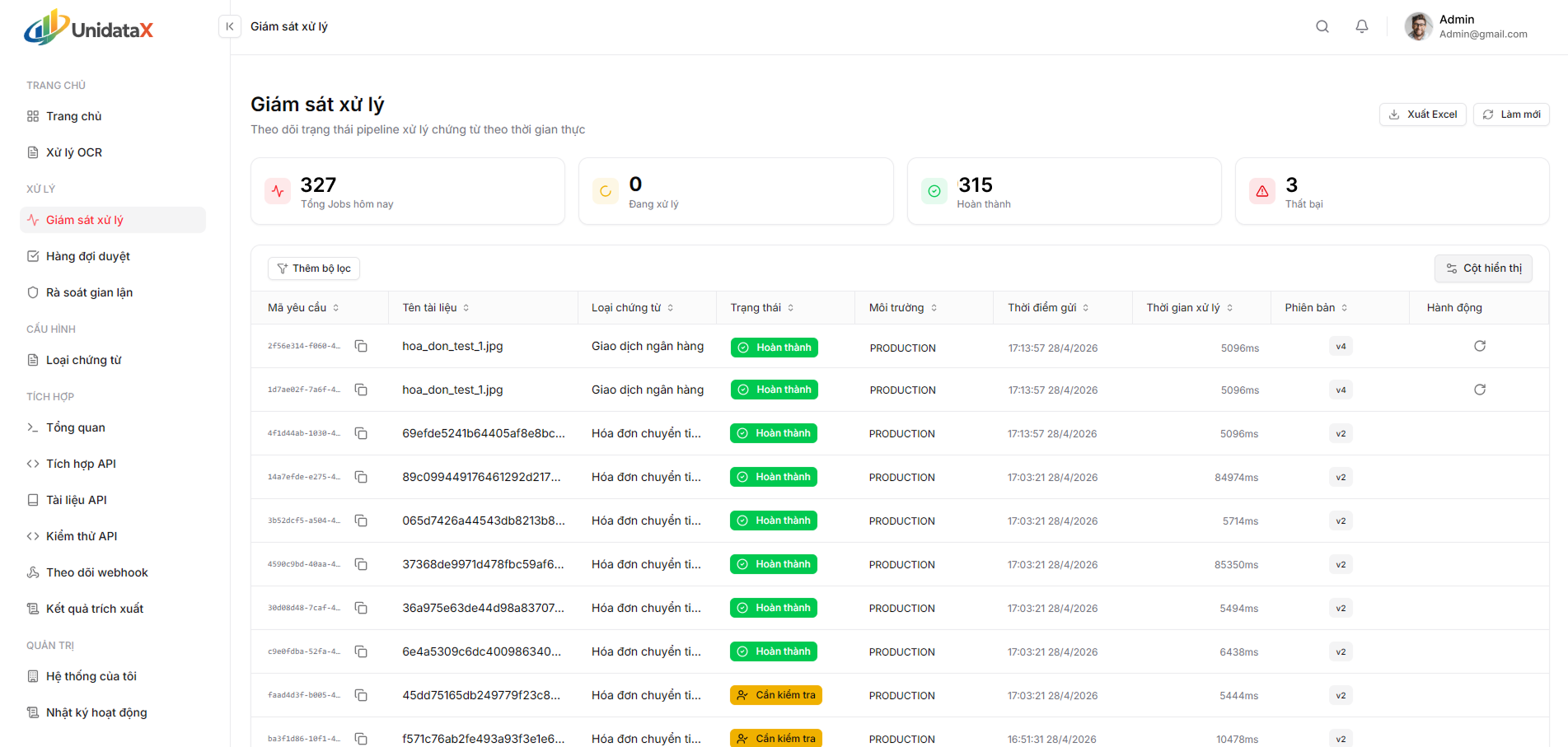Copy request ID 4590c9bd-40aa

click(x=361, y=564)
